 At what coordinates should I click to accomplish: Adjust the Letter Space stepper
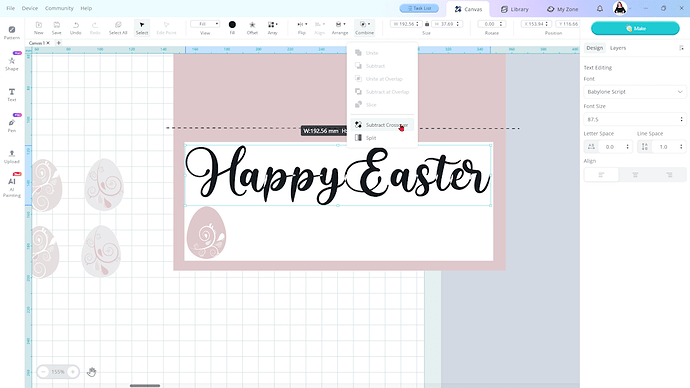pyautogui.click(x=628, y=146)
